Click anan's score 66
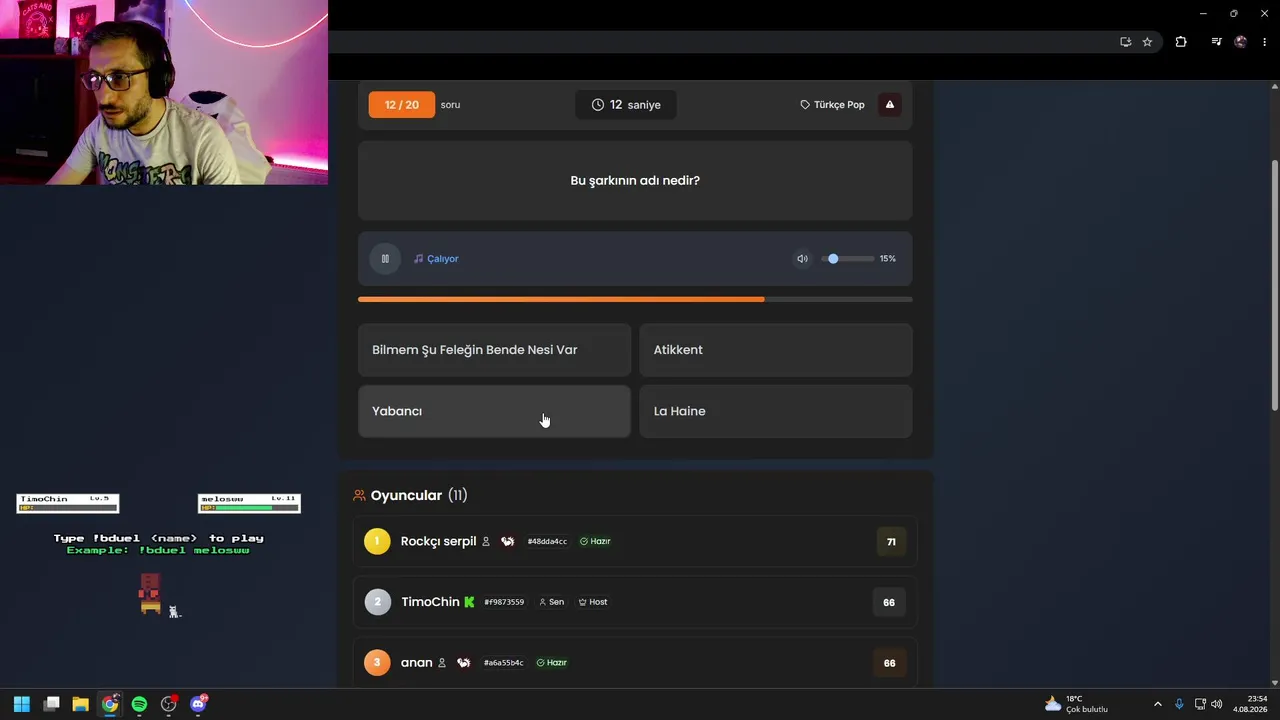 889,663
